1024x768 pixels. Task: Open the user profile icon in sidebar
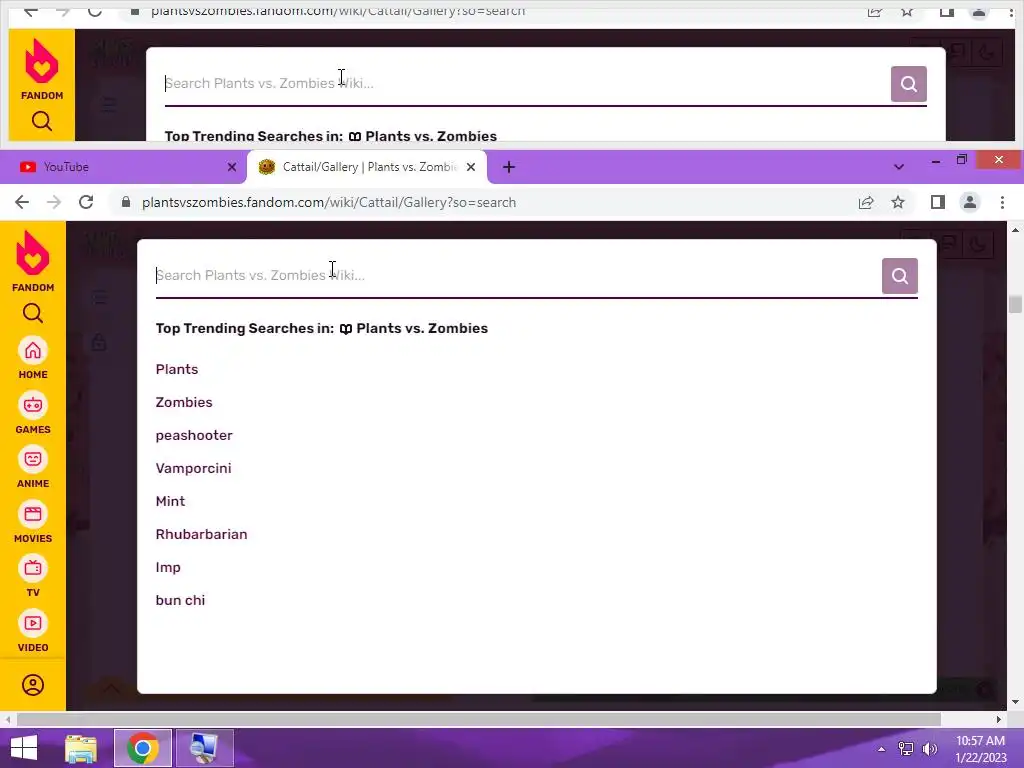(33, 685)
